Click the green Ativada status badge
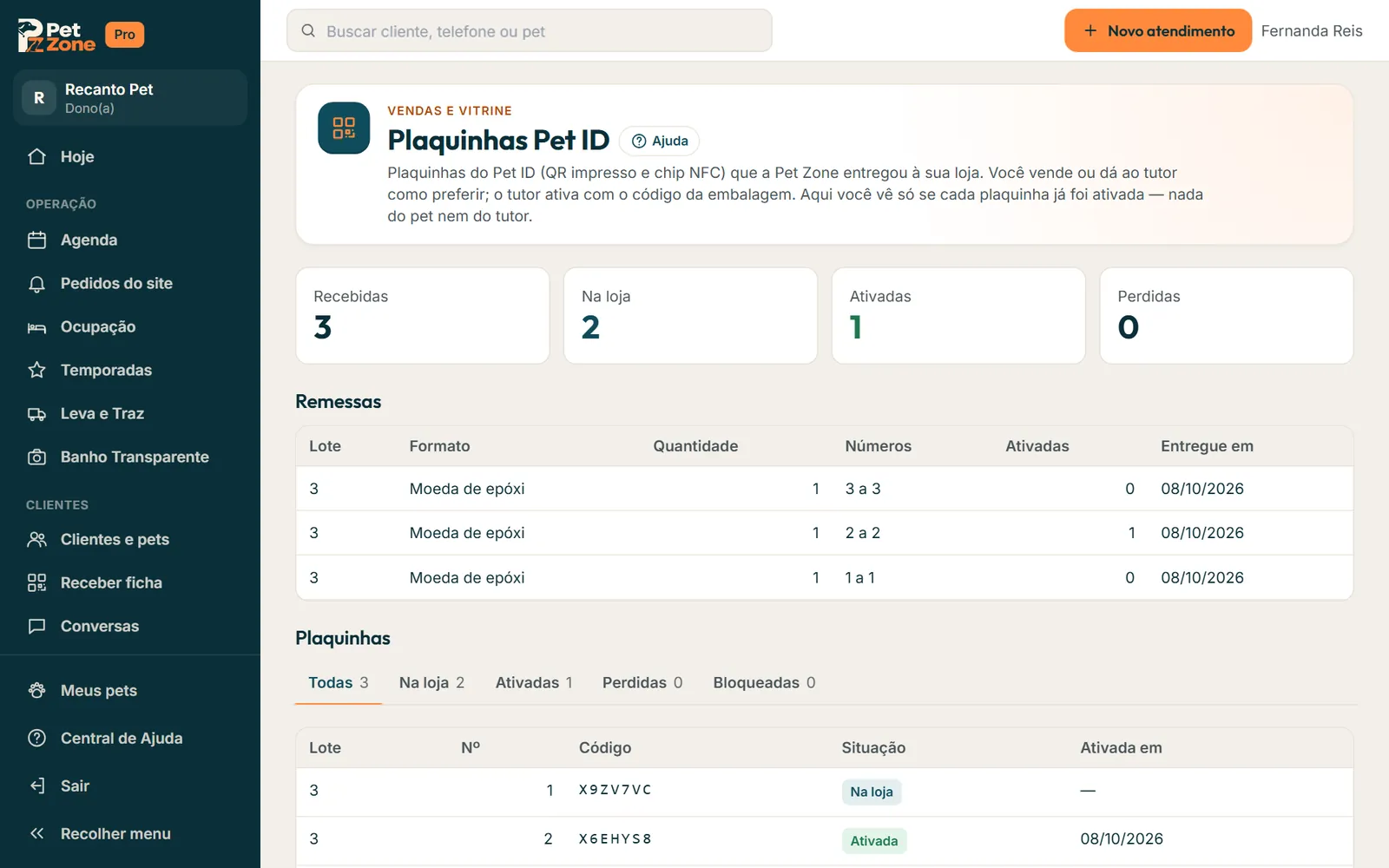This screenshot has width=1389, height=868. [x=874, y=840]
